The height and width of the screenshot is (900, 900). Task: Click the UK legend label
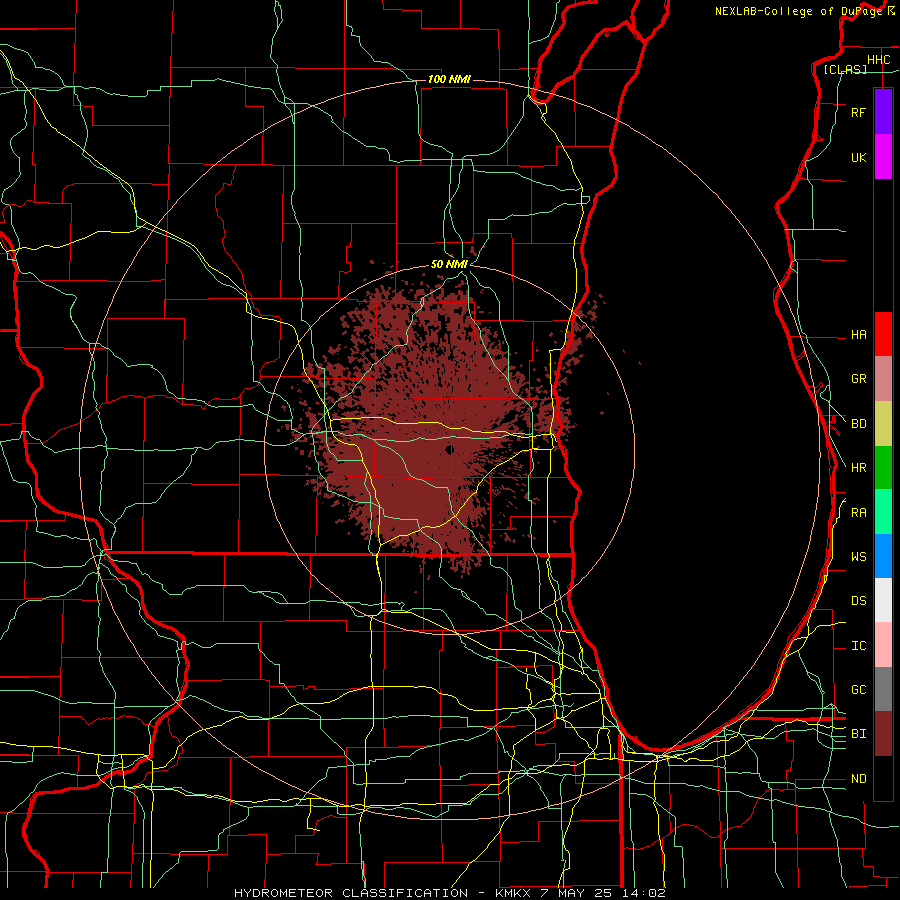(858, 158)
